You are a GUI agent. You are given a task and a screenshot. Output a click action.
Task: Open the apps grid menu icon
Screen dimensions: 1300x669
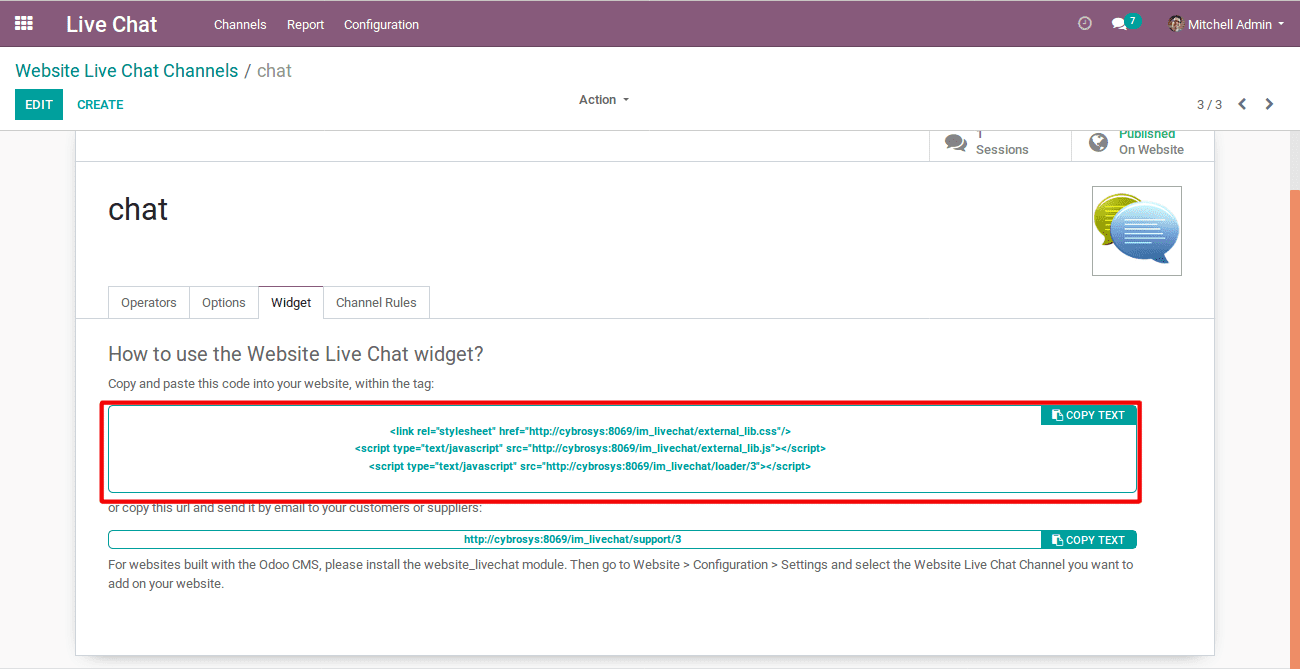tap(24, 23)
